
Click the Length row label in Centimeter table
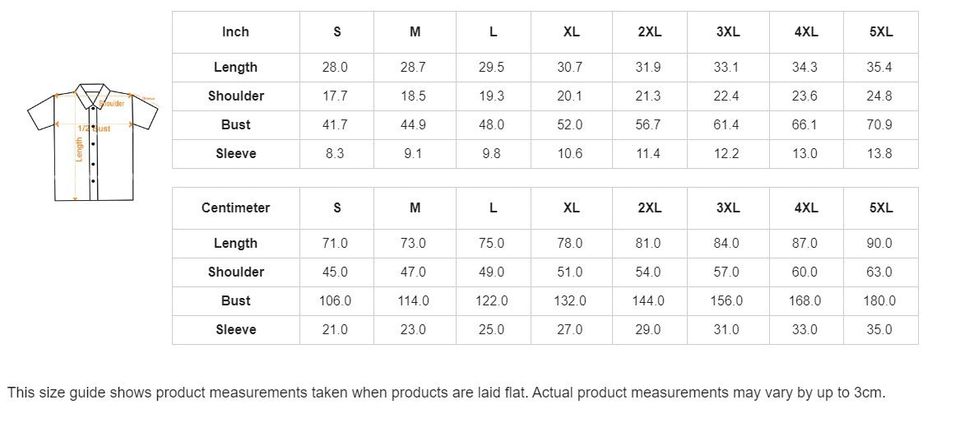(x=236, y=243)
